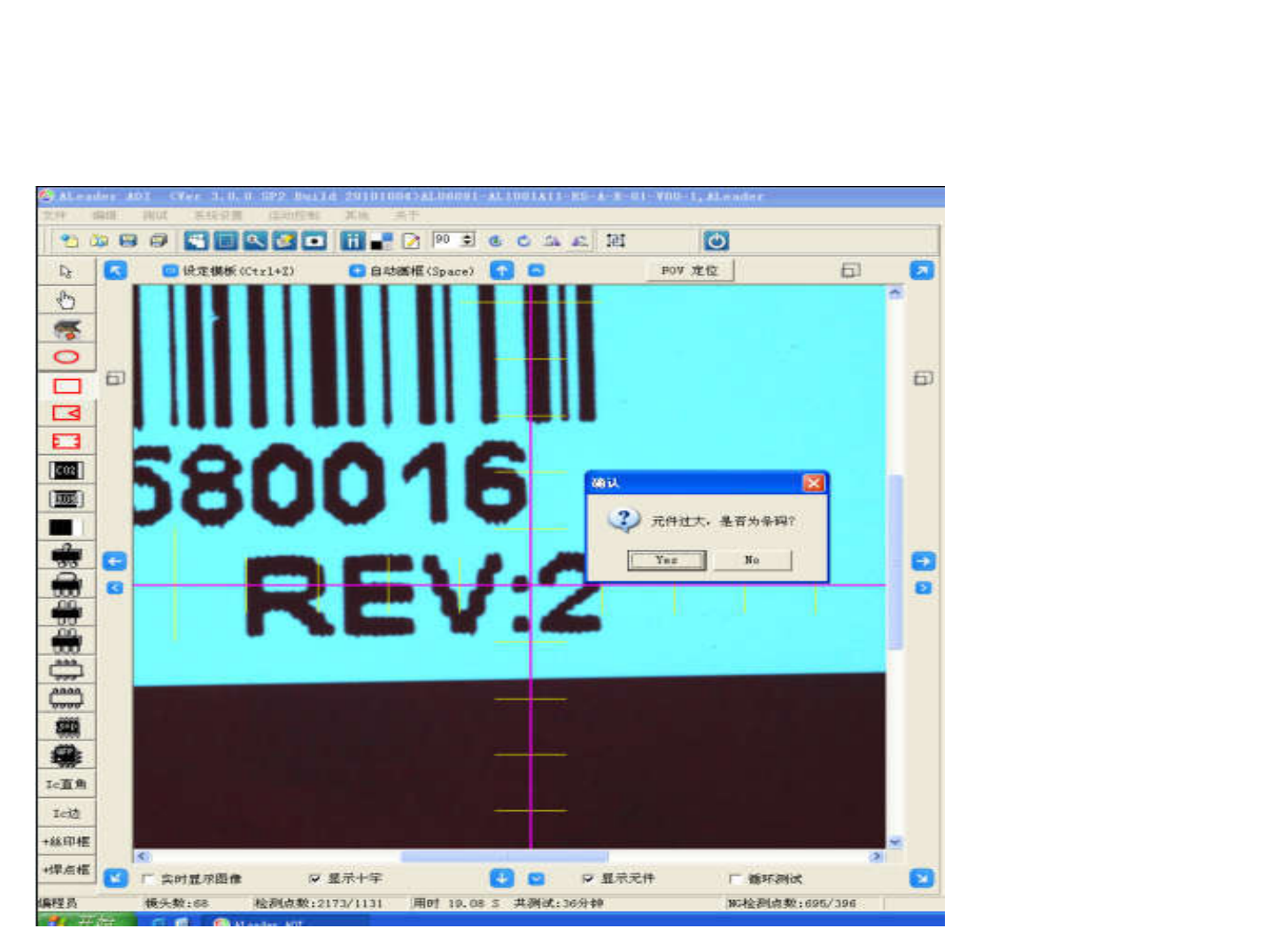
Task: Save using the floppy disk icon
Action: (x=128, y=241)
